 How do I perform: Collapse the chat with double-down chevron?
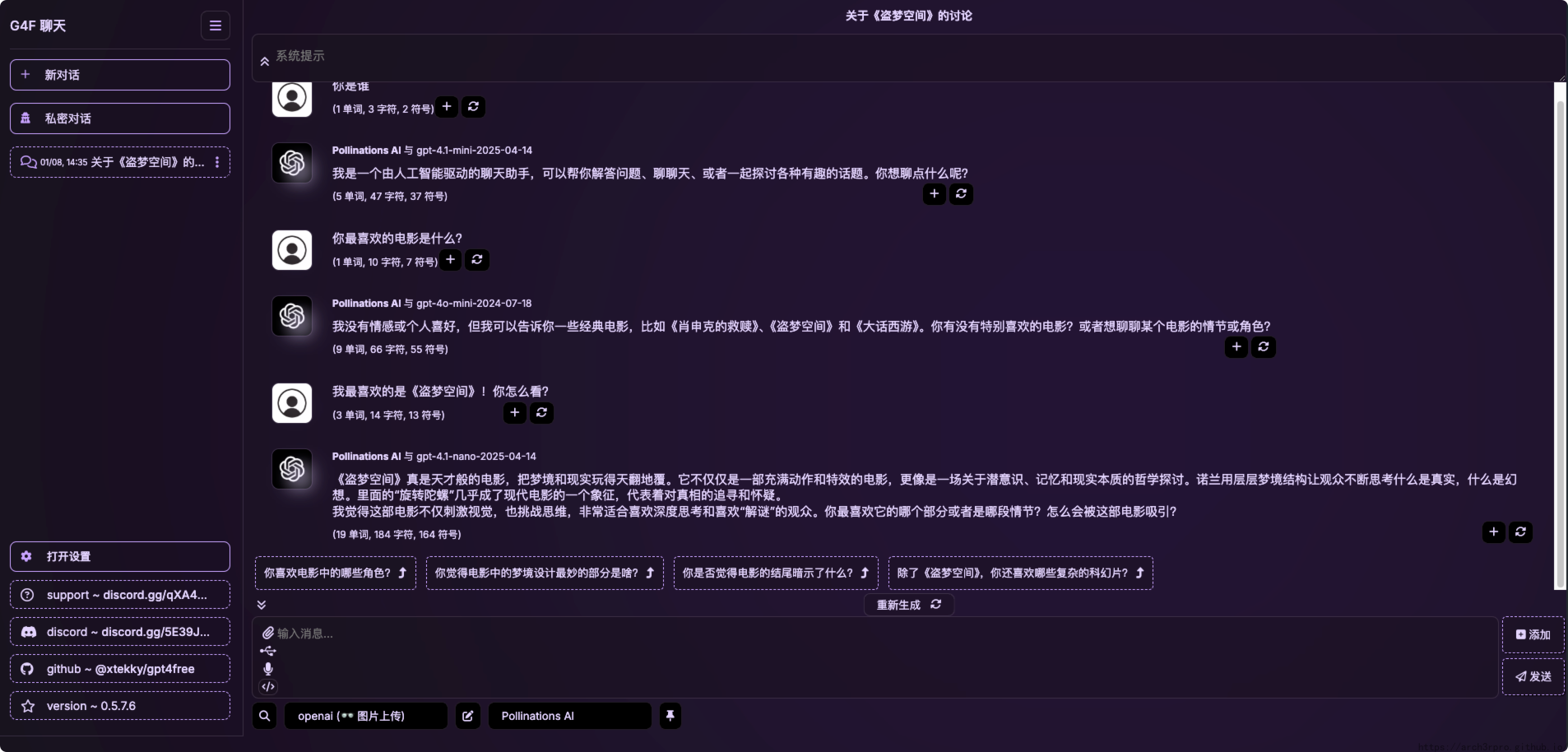(262, 605)
